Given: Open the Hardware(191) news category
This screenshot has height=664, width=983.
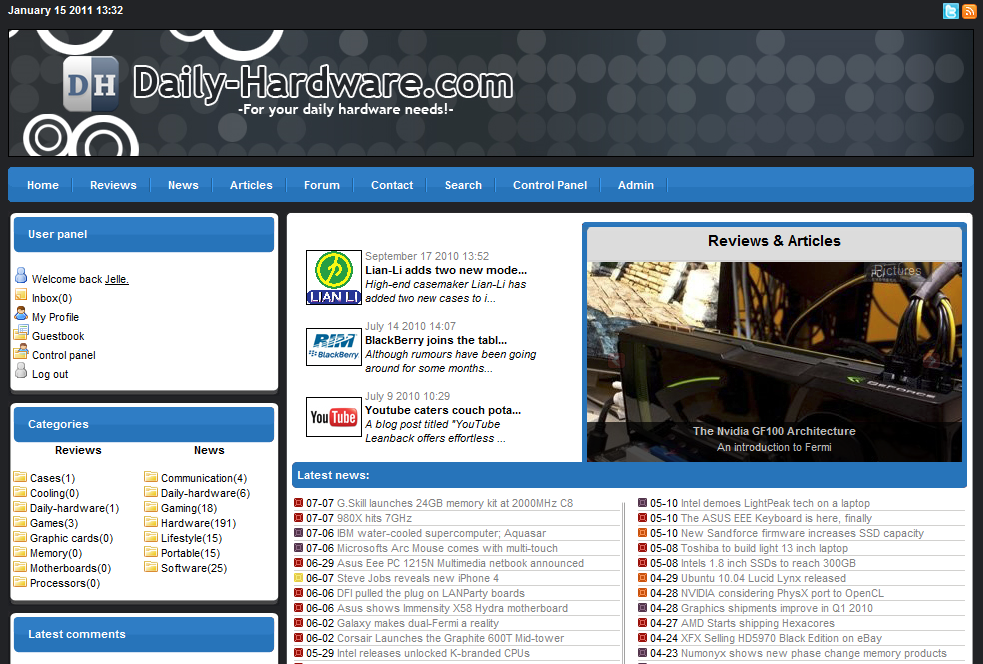Looking at the screenshot, I should pos(198,523).
